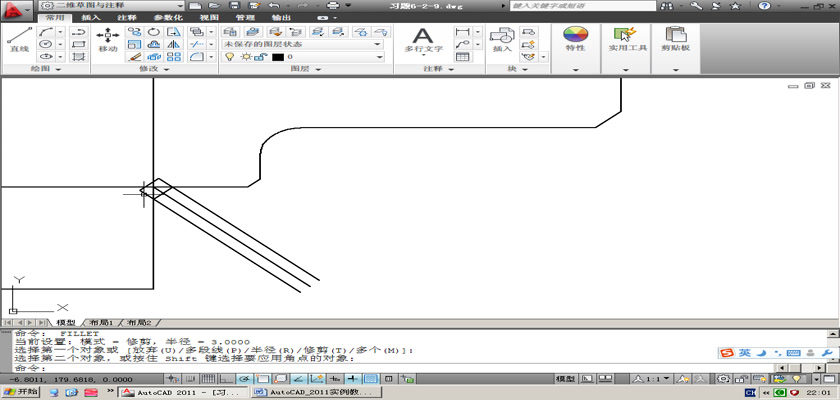Expand the Annotation (注释) panel
Viewport: 840px width, 400px height.
(439, 69)
